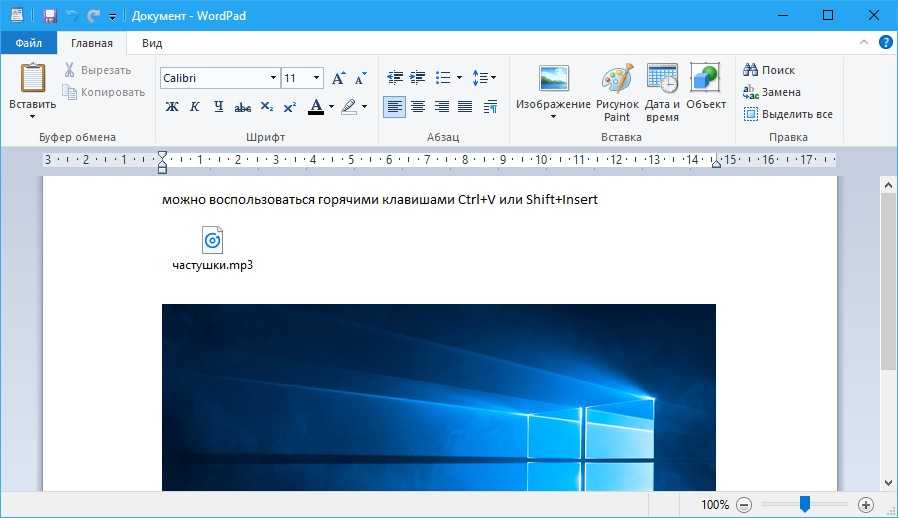
Task: Decrease the paragraph indent
Action: 394,78
